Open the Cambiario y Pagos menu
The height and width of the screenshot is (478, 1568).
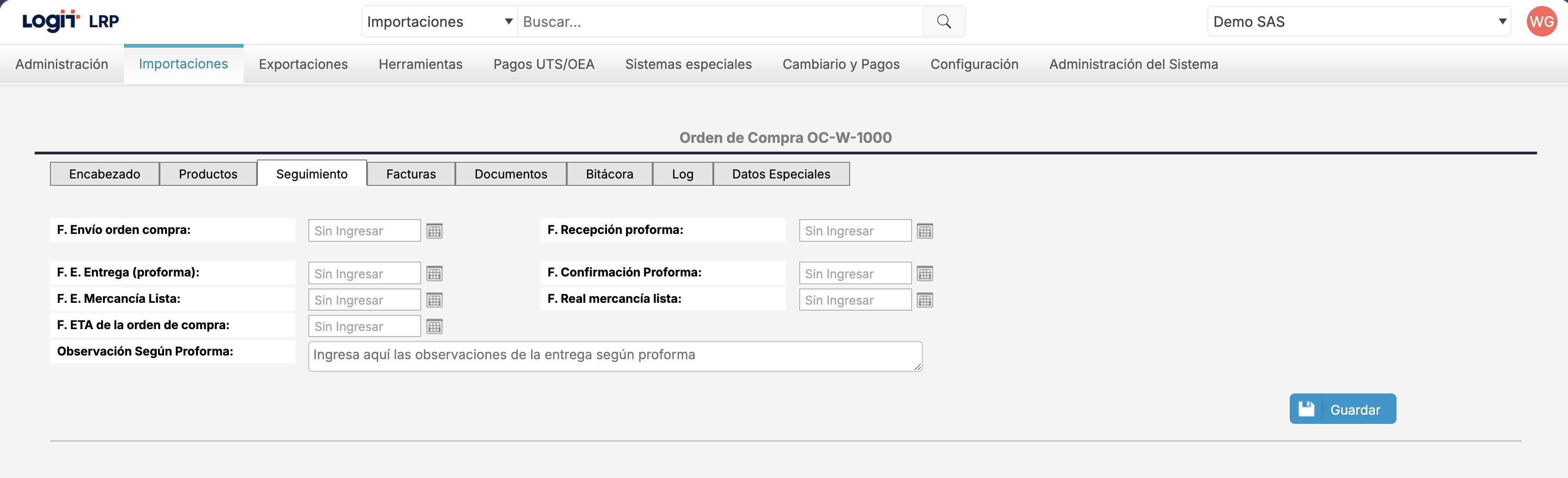(840, 64)
